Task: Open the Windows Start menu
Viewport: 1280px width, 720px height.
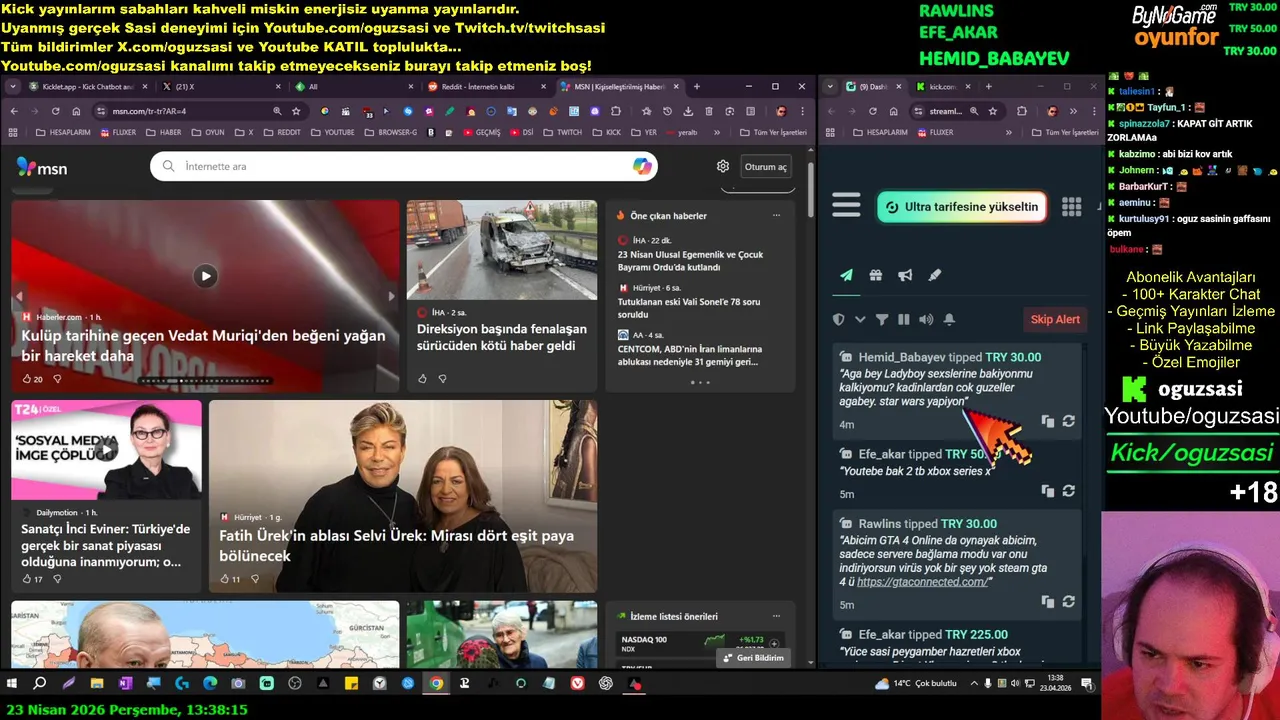Action: pos(12,684)
